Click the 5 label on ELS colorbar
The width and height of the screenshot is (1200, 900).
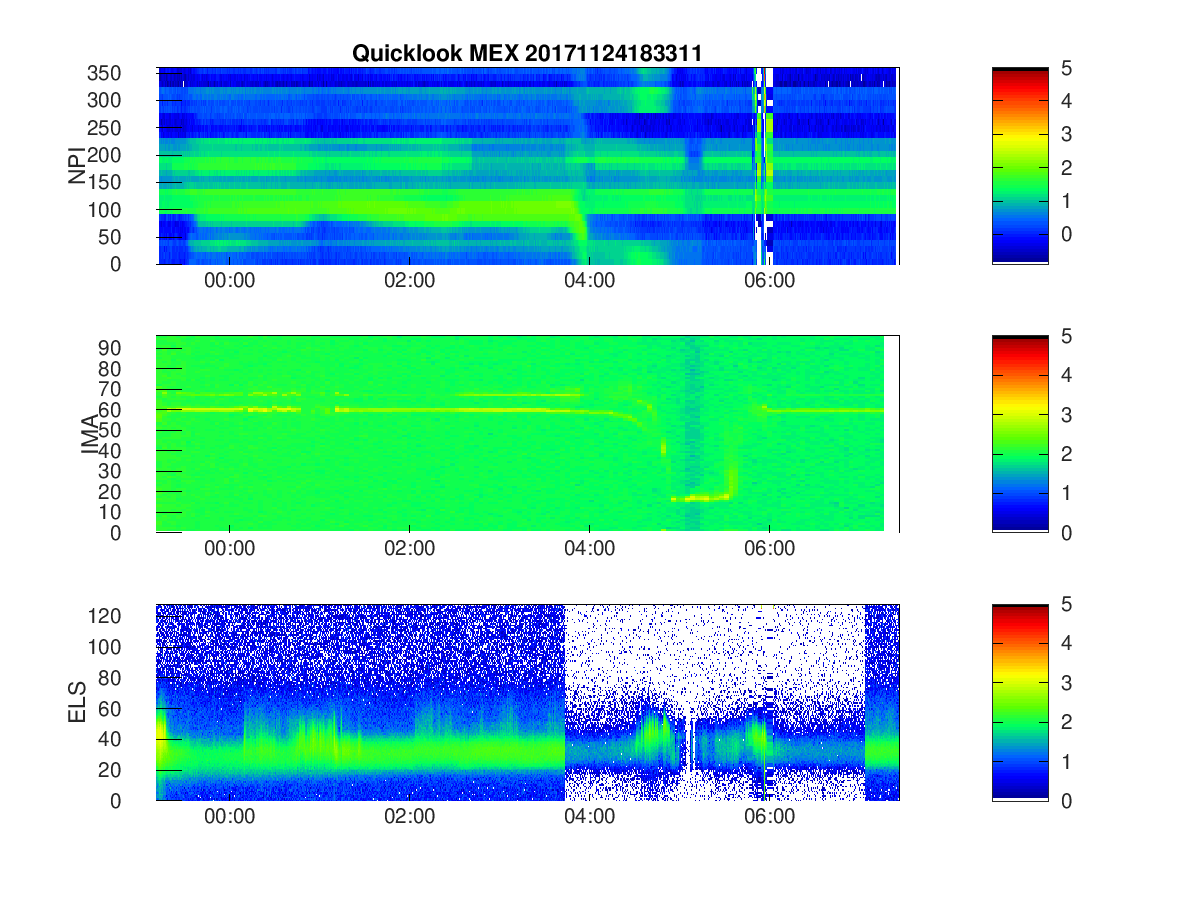point(1066,604)
